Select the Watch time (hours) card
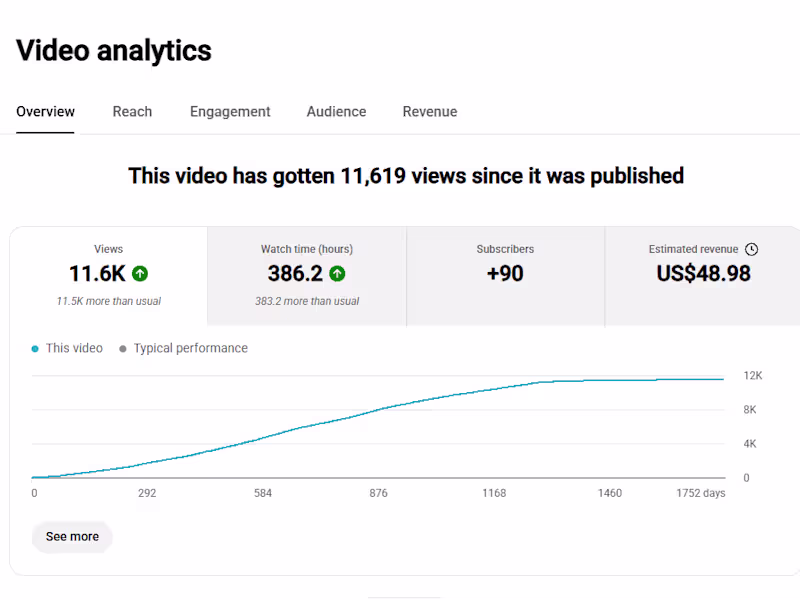 [x=307, y=276]
